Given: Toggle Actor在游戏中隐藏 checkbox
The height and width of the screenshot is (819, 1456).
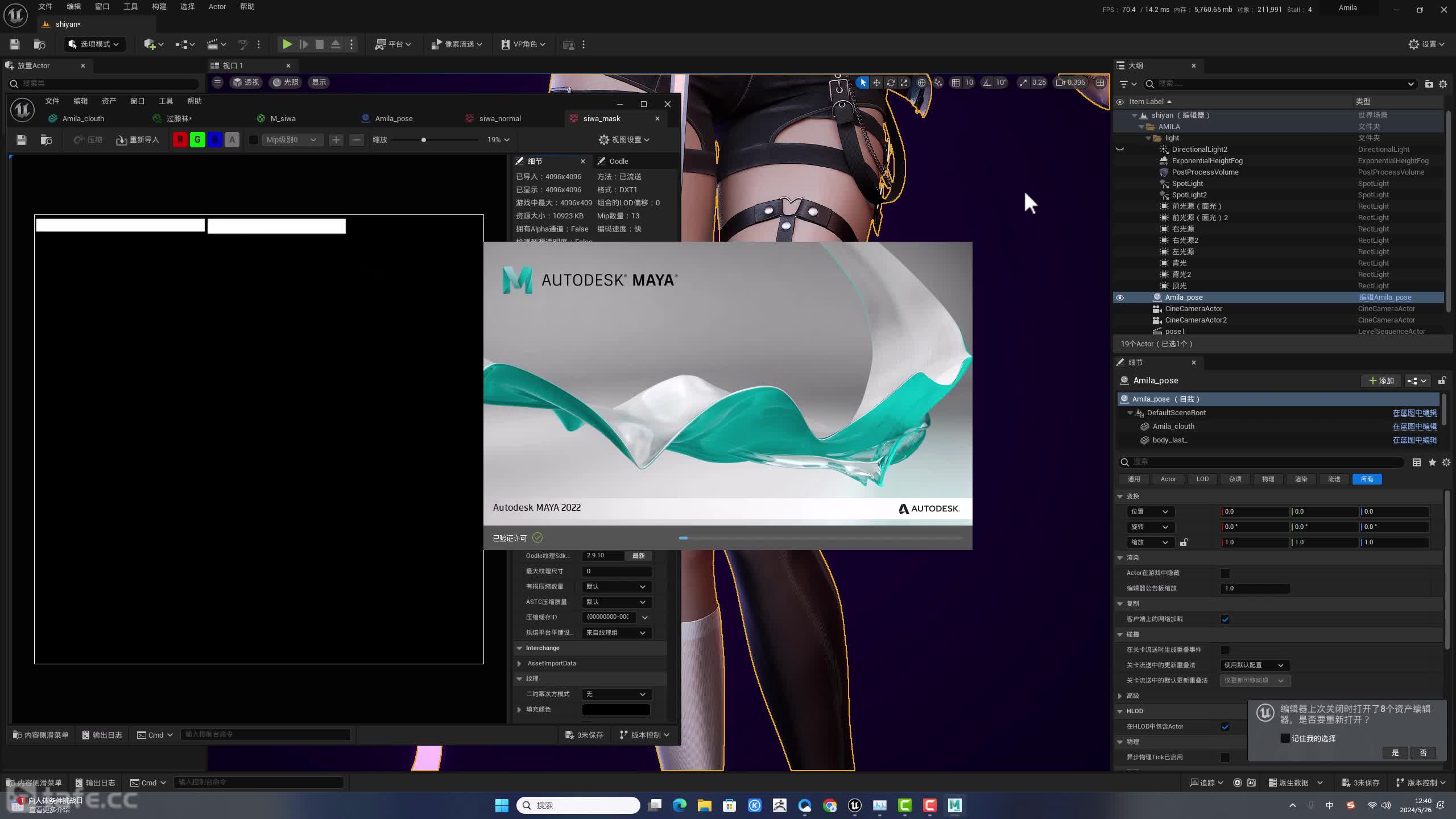Looking at the screenshot, I should click(1225, 573).
